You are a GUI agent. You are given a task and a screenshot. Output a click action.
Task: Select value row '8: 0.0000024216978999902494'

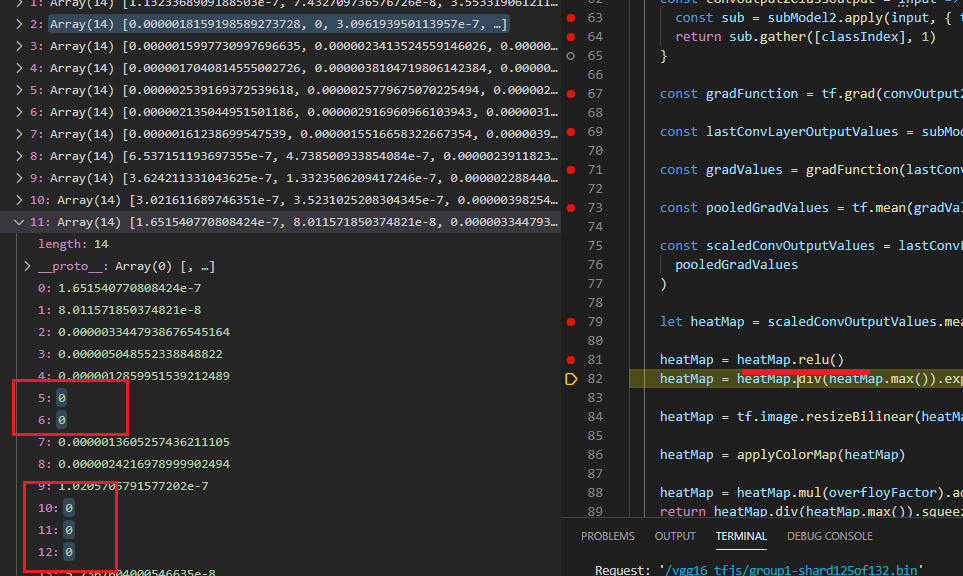click(x=134, y=464)
